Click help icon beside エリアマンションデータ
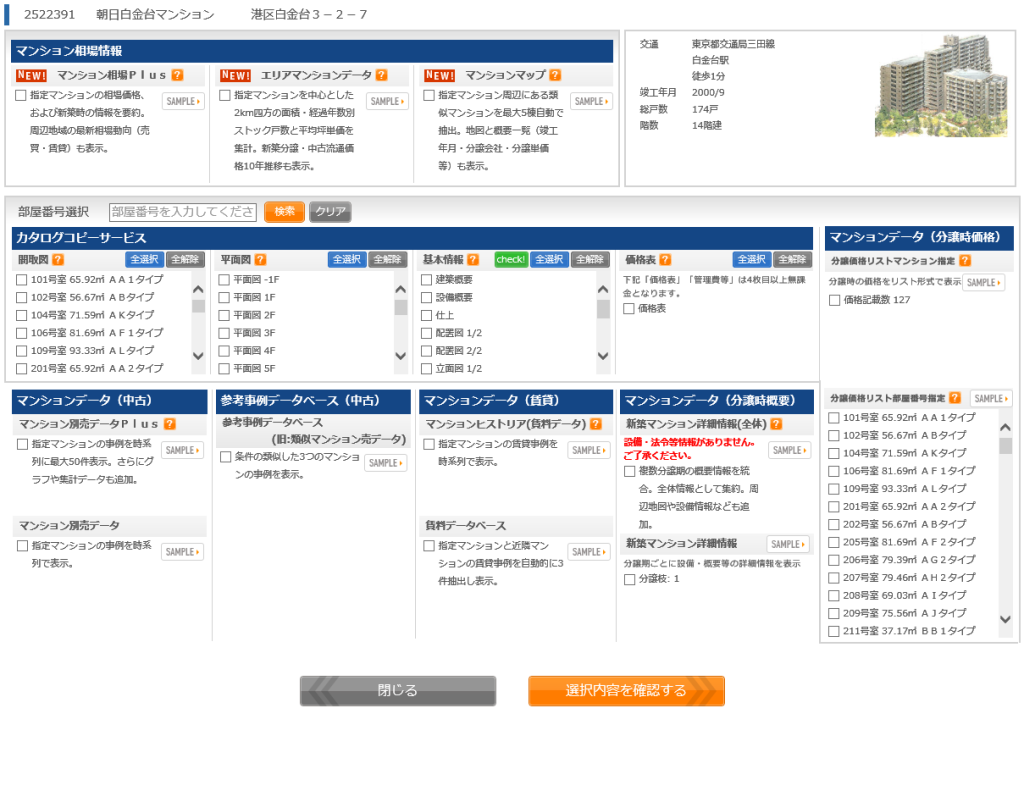Image resolution: width=1024 pixels, height=791 pixels. pos(381,75)
